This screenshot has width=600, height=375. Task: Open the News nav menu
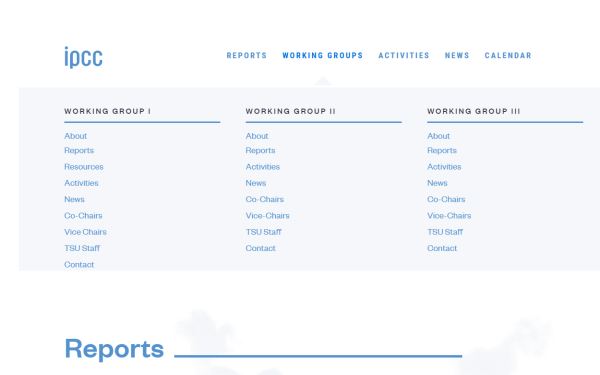click(x=457, y=55)
